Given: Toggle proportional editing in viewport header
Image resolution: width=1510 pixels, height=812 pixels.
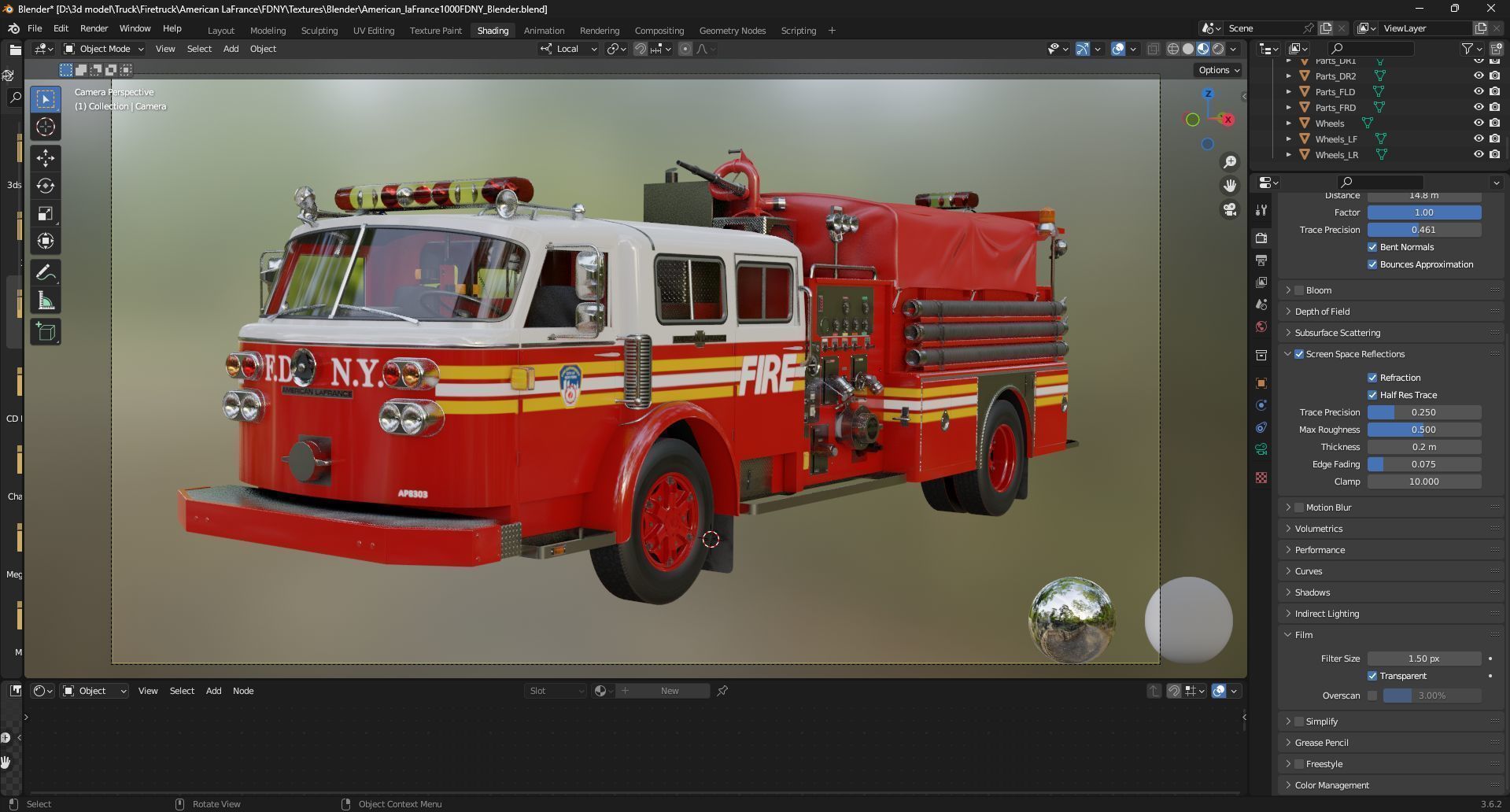Looking at the screenshot, I should point(685,49).
